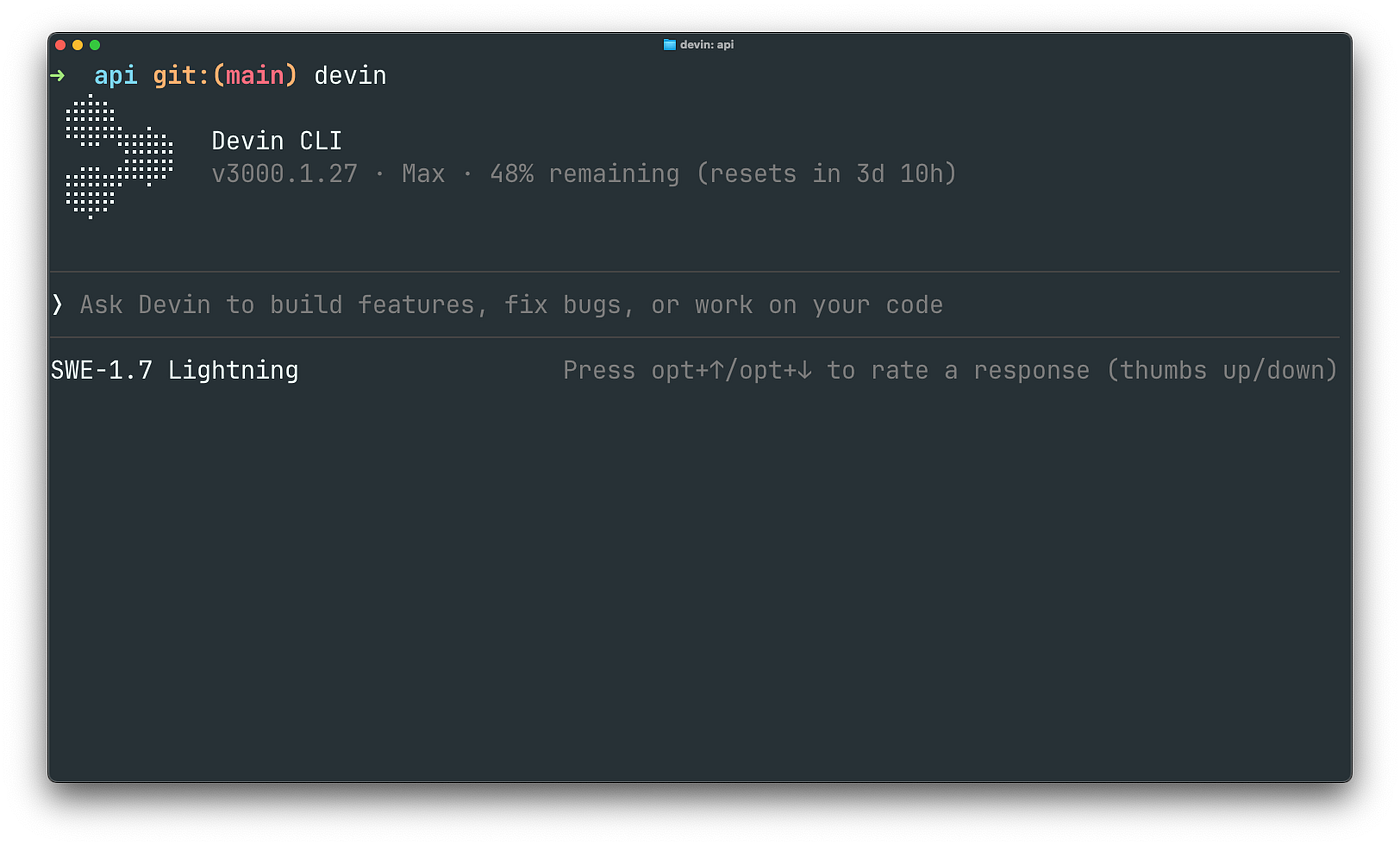Click the opt+↑/opt+↓ rate response hint

tap(950, 371)
